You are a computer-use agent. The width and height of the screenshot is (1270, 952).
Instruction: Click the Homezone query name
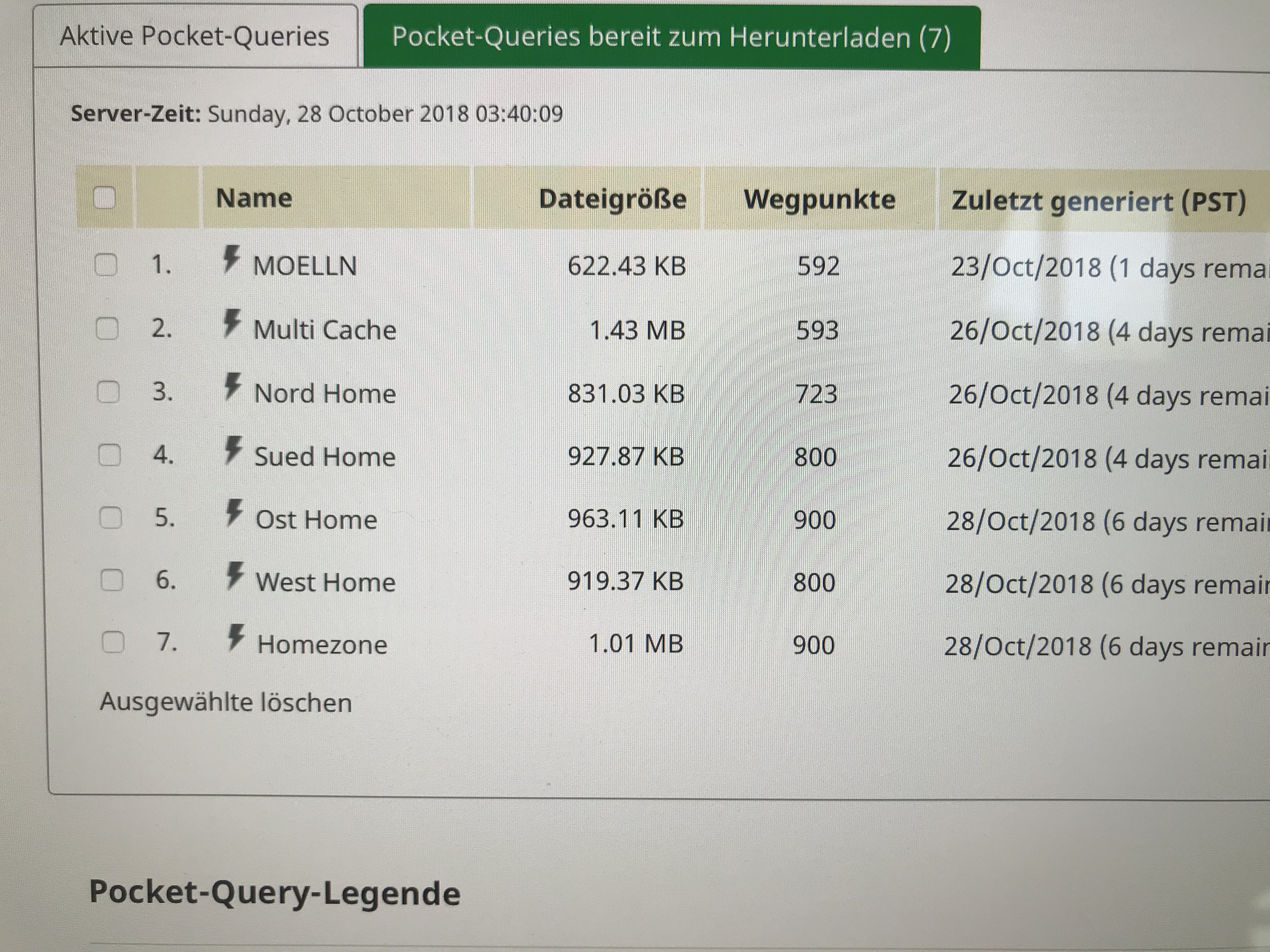[x=322, y=644]
